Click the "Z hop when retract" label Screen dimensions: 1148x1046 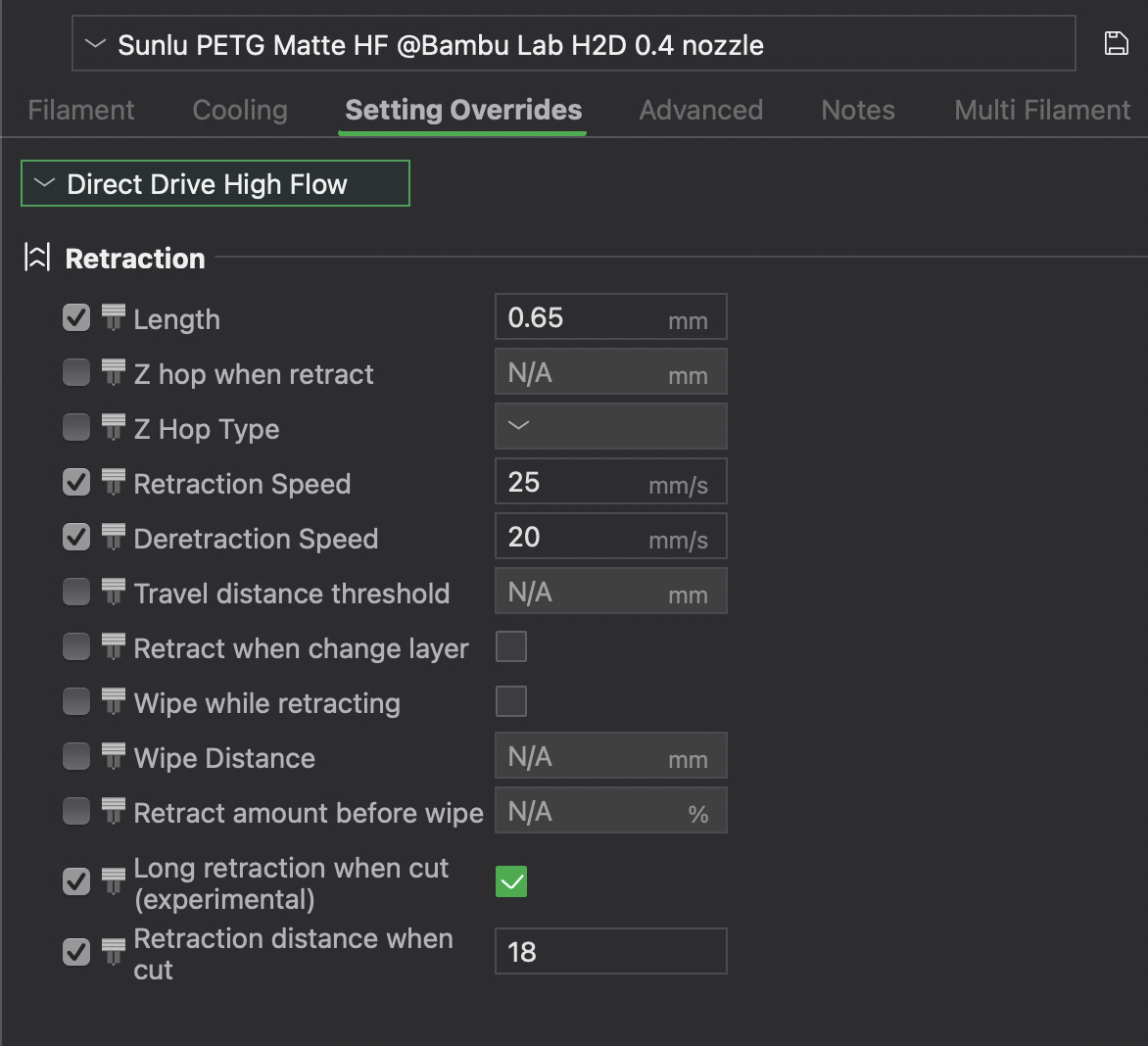(x=254, y=374)
